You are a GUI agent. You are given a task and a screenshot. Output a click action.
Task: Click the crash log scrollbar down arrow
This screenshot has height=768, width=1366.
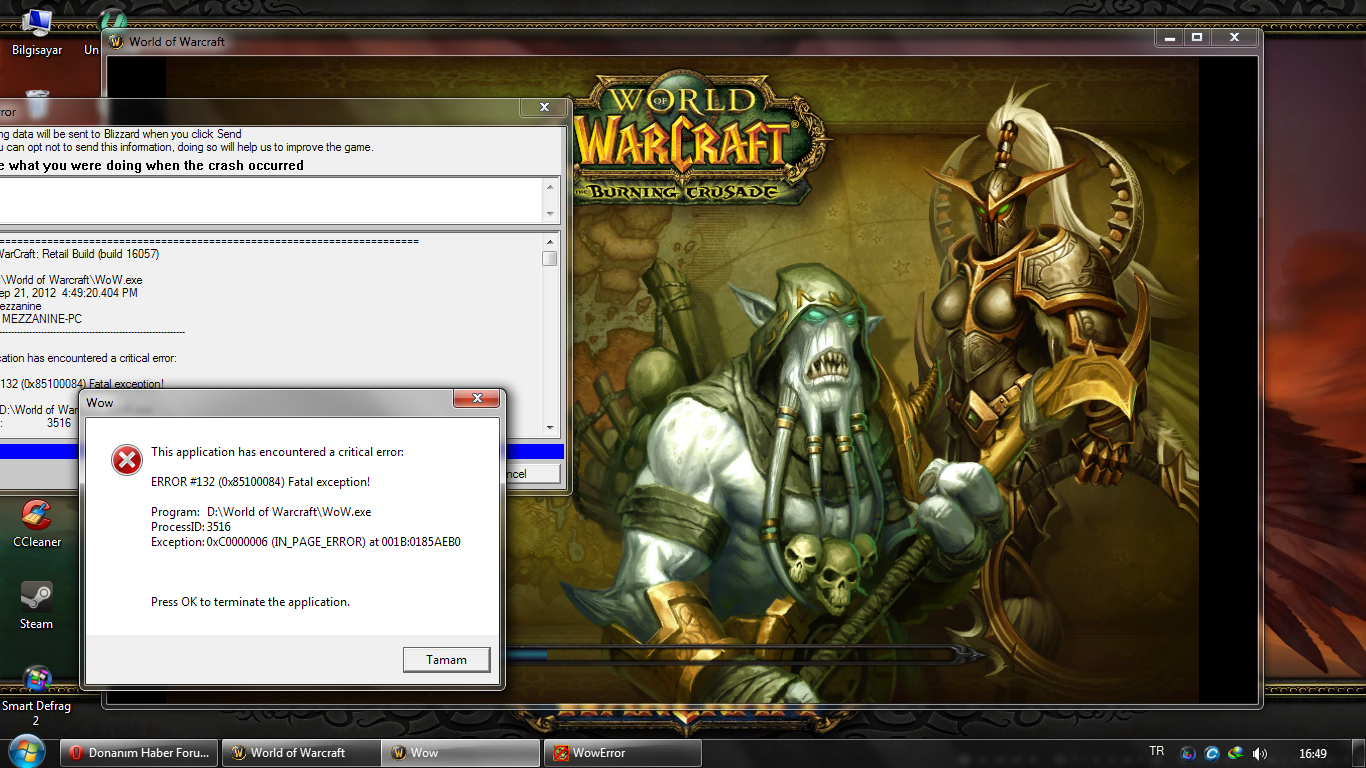550,427
